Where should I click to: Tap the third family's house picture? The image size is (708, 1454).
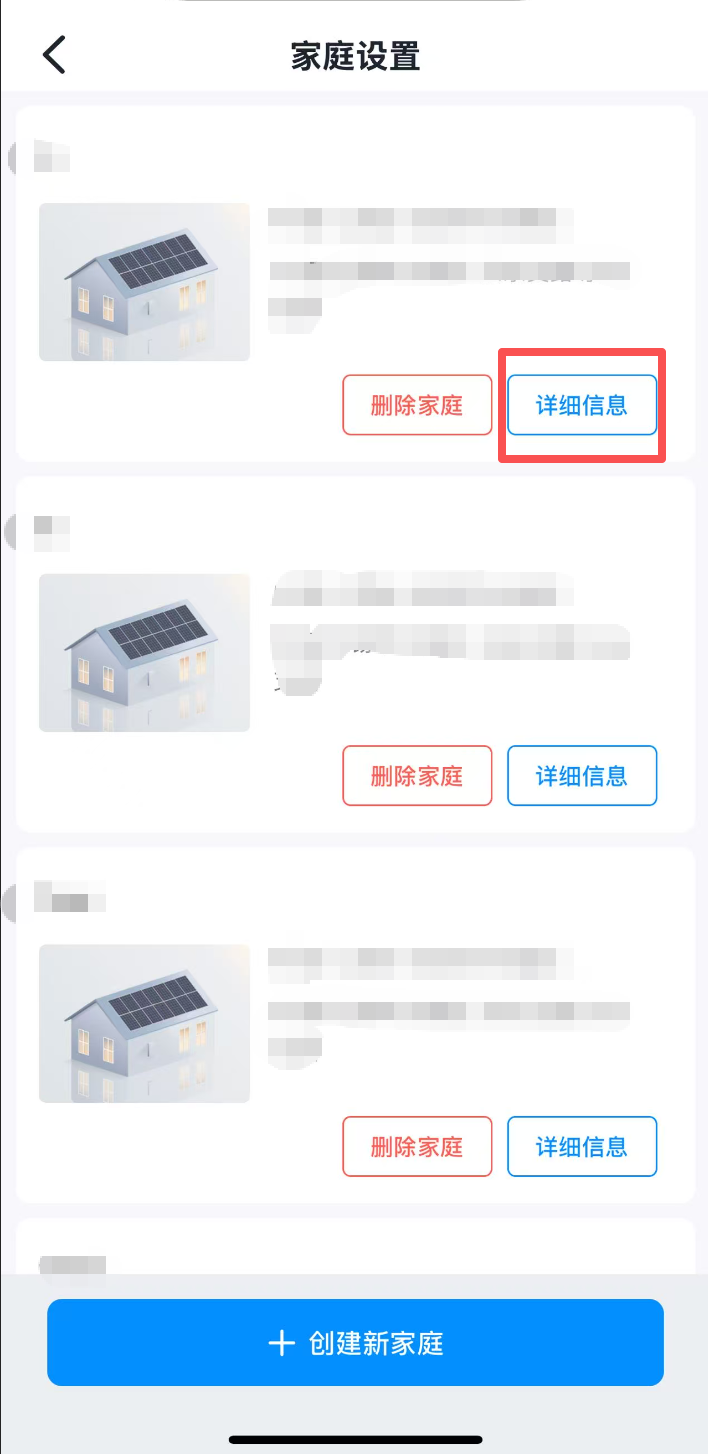(144, 1023)
